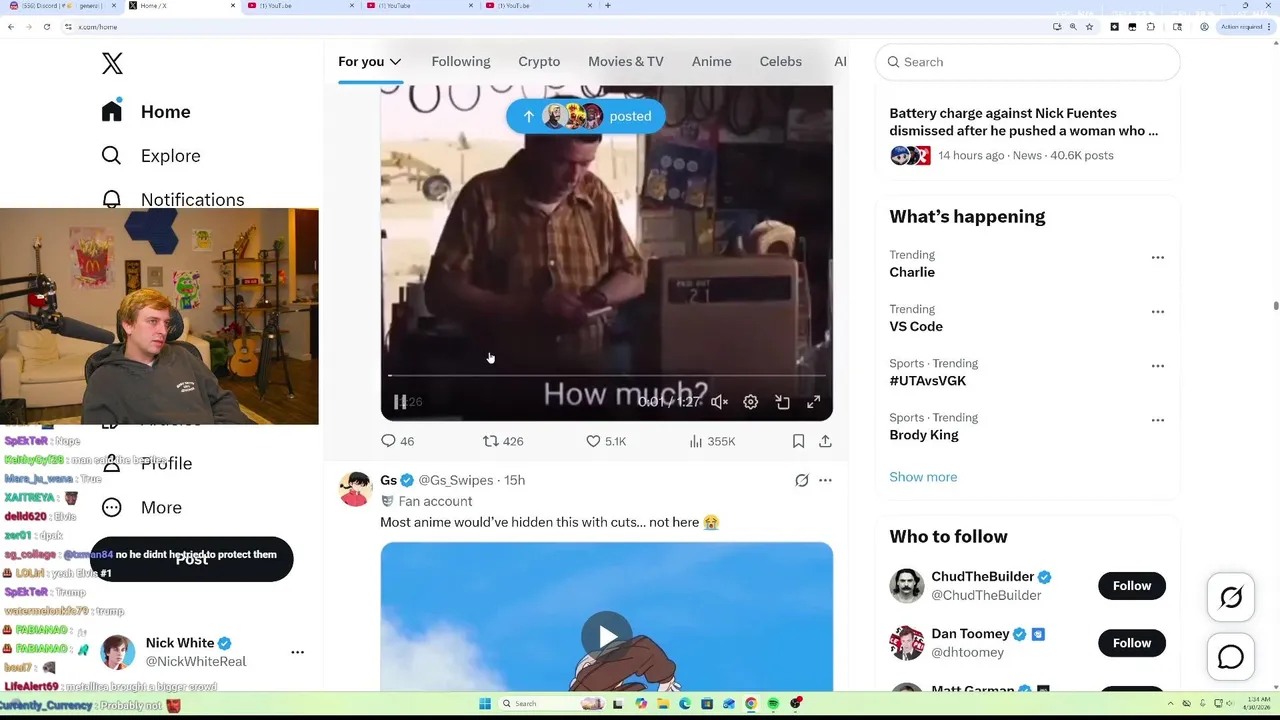The width and height of the screenshot is (1280, 720).
Task: Open the Charlie trending topic
Action: (912, 272)
